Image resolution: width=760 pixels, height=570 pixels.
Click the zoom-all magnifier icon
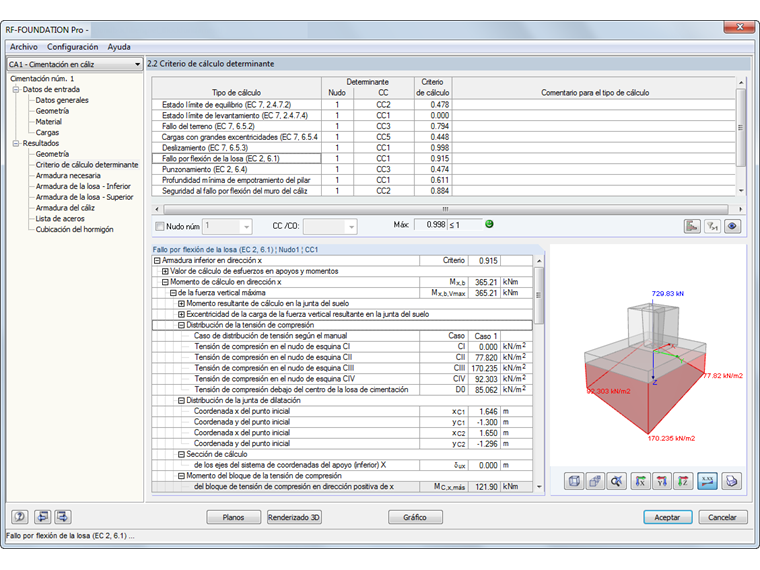click(617, 481)
